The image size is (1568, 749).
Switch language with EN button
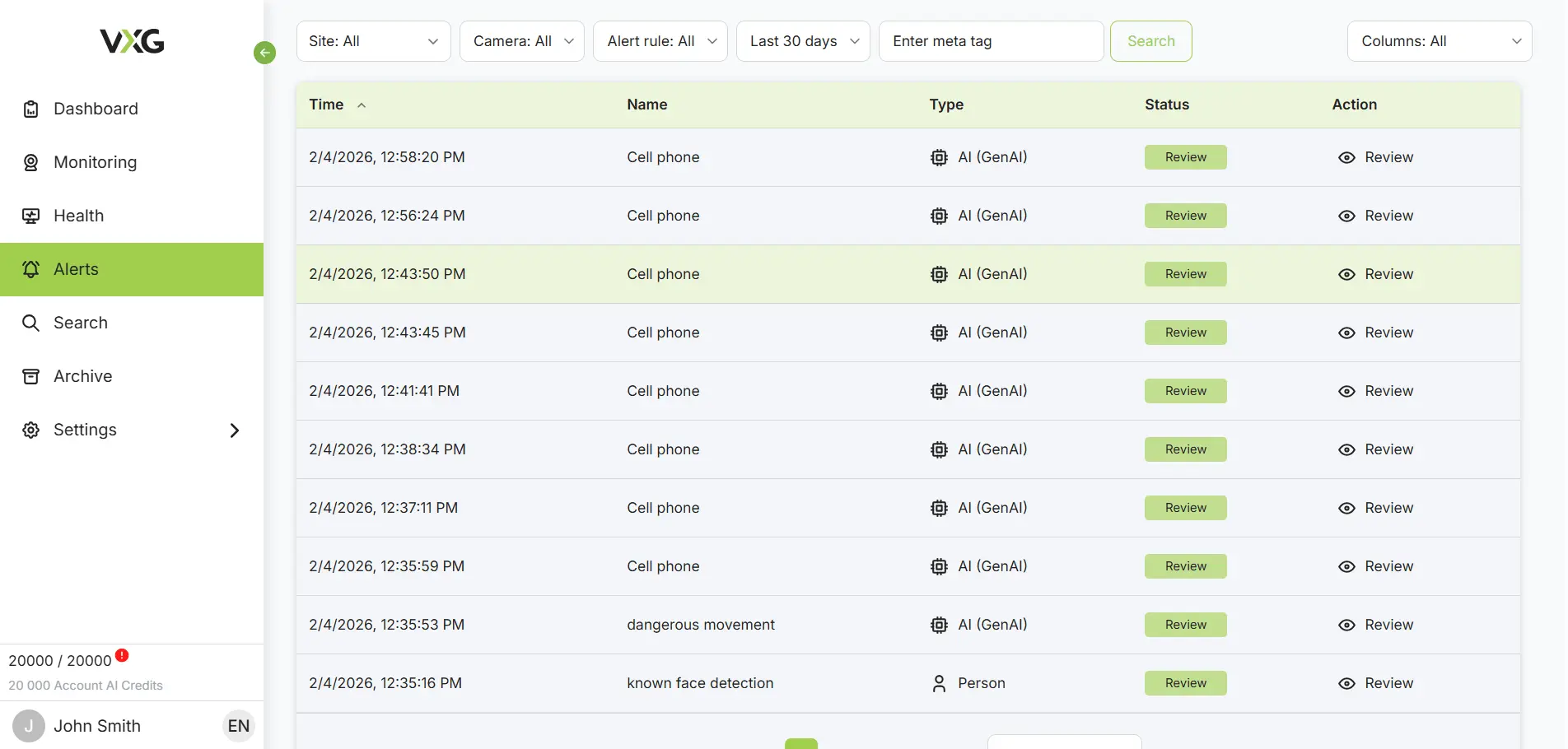239,726
